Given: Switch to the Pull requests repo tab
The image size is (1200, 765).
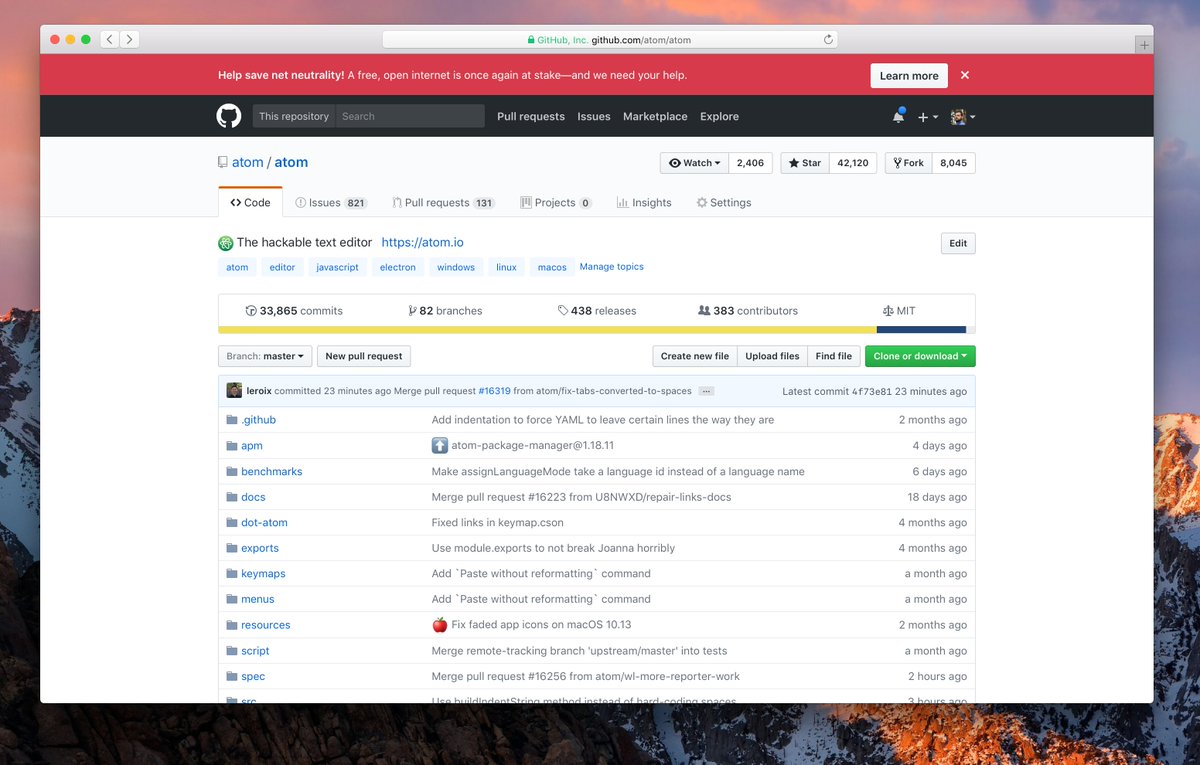Looking at the screenshot, I should (x=443, y=203).
